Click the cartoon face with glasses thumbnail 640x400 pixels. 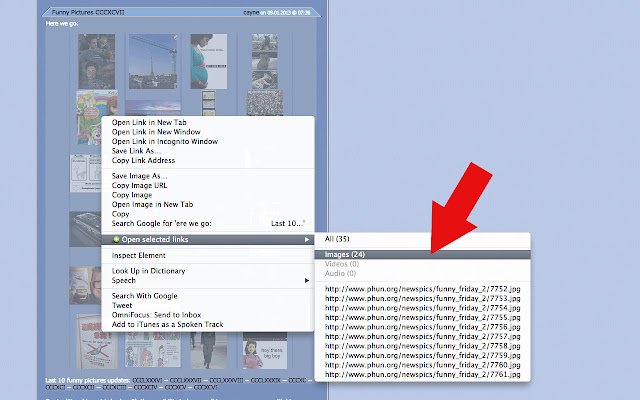click(85, 285)
